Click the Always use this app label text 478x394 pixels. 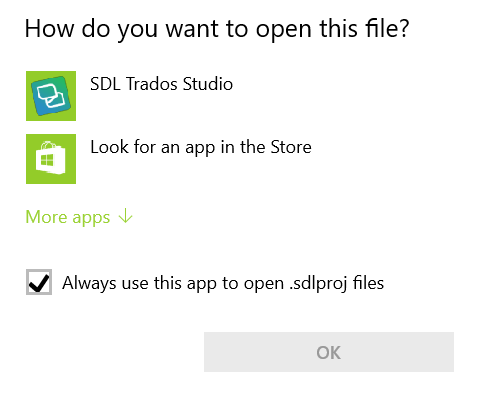[x=223, y=283]
